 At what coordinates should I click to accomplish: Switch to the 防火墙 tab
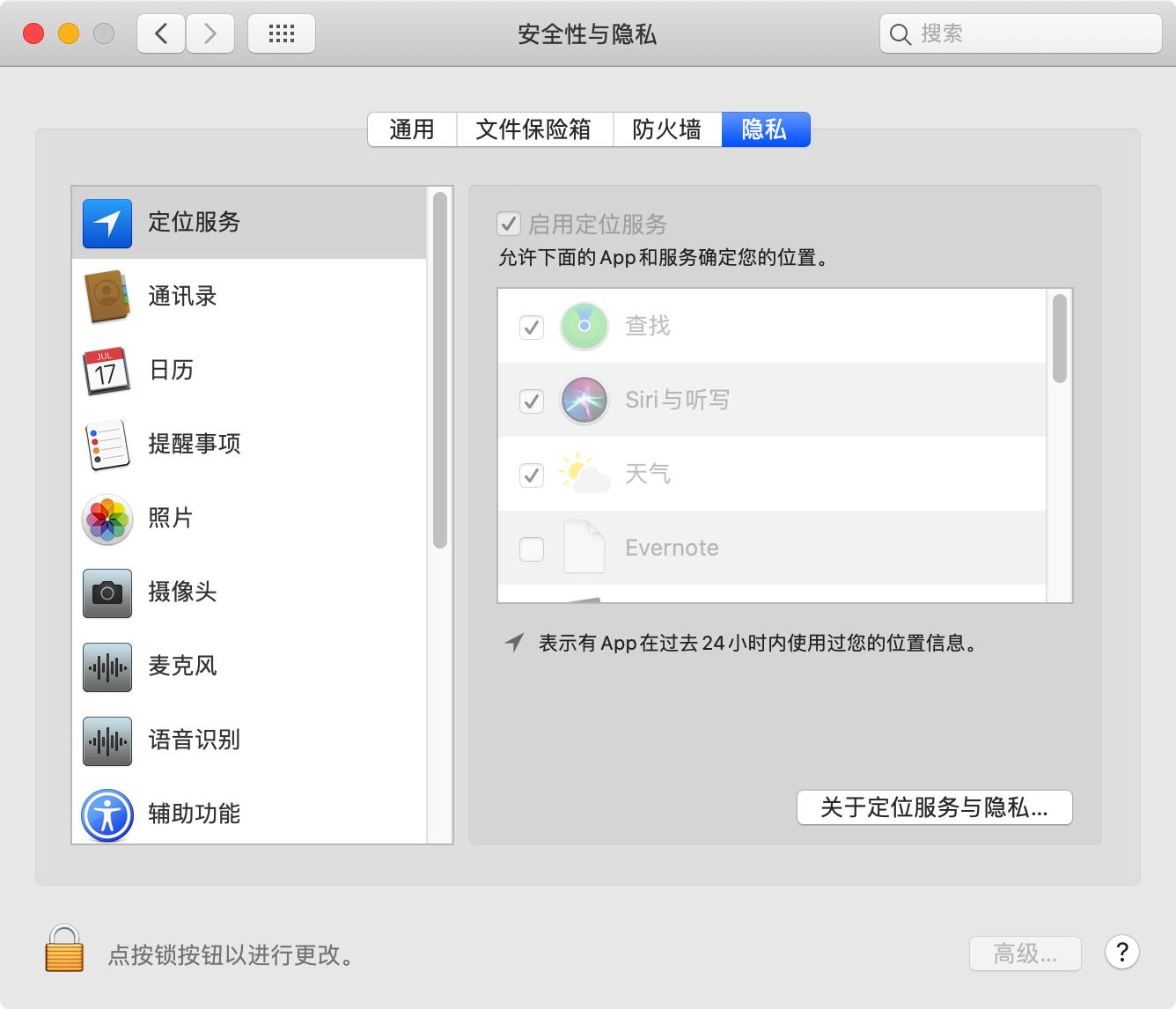point(666,129)
